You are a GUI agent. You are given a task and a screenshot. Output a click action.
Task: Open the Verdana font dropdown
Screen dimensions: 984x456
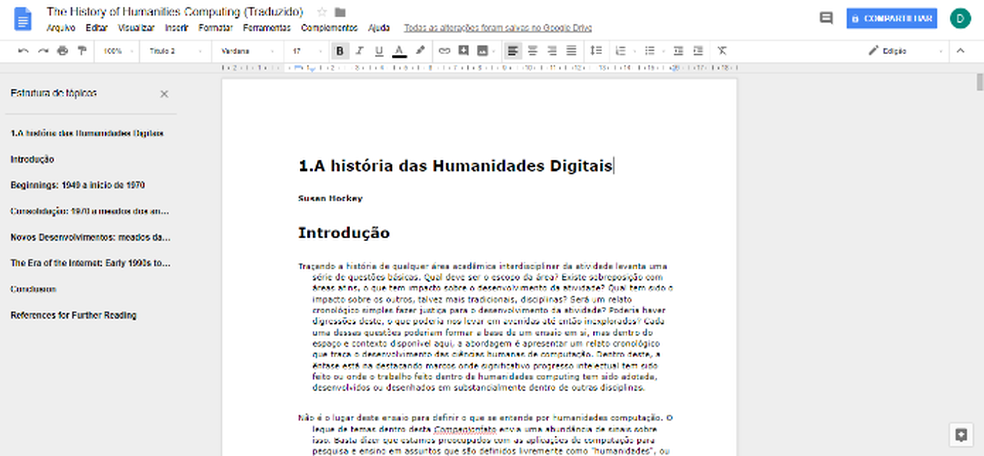248,51
